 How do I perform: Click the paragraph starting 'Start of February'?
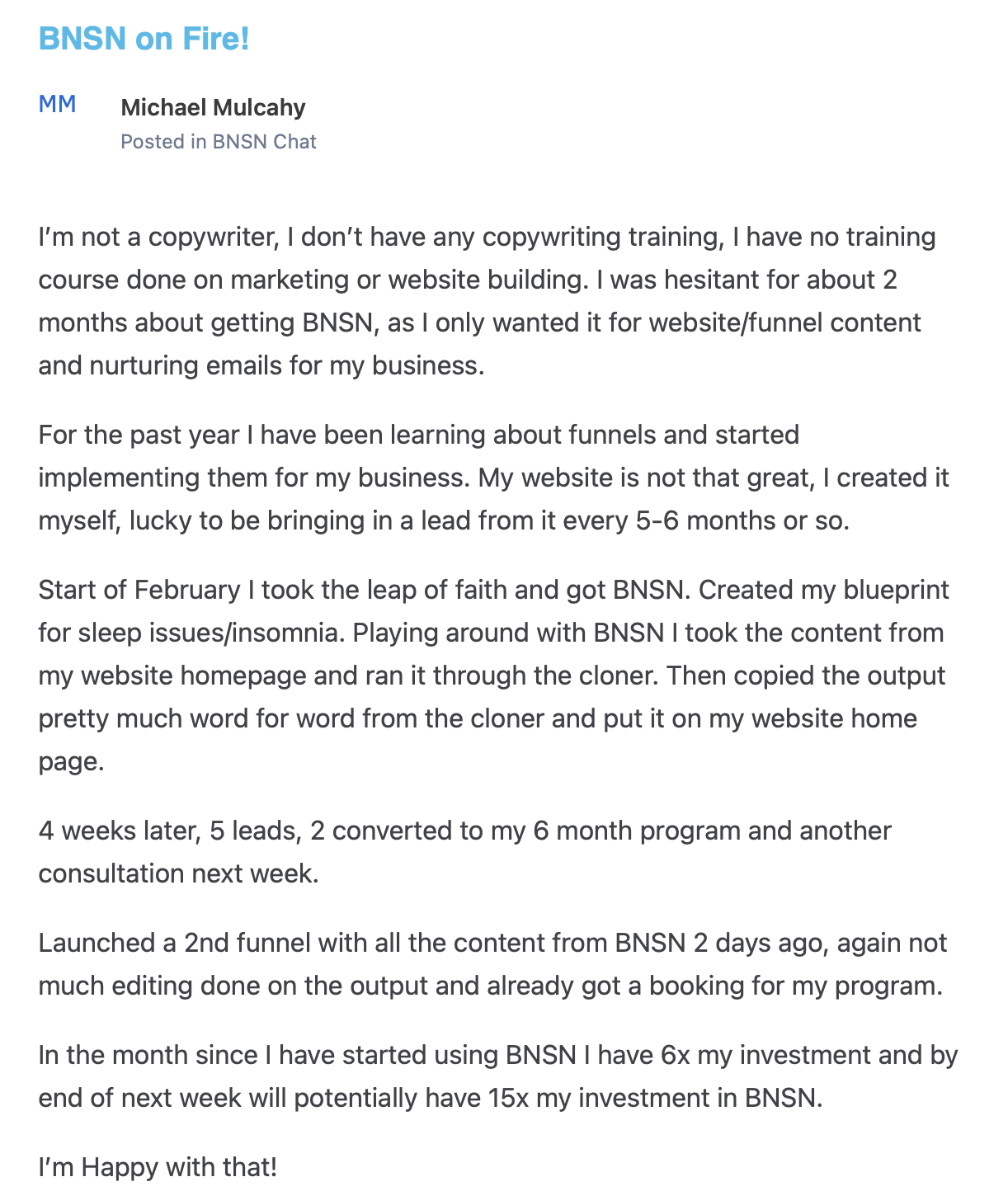[493, 676]
